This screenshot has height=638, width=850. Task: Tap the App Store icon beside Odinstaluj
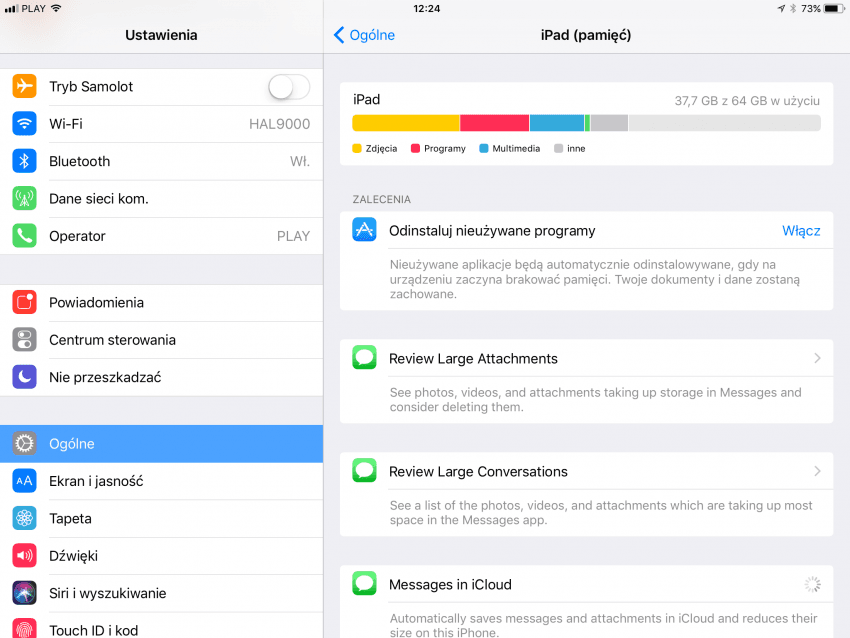(x=364, y=229)
